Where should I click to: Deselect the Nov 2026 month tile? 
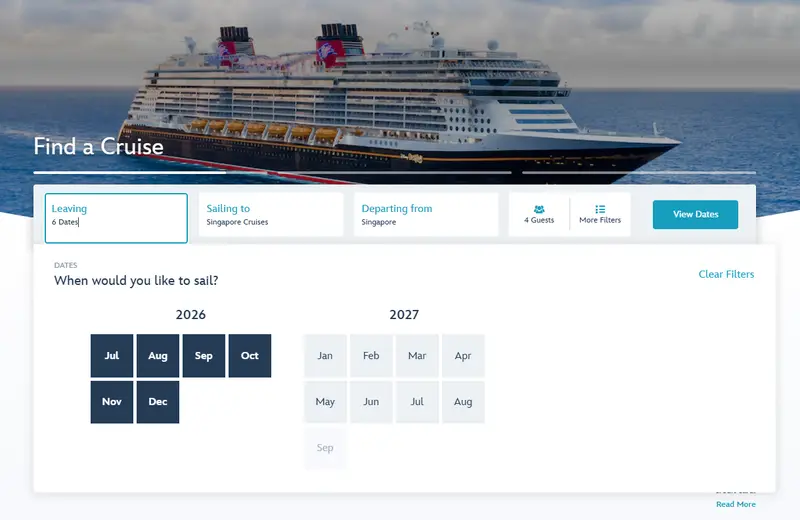click(x=112, y=402)
